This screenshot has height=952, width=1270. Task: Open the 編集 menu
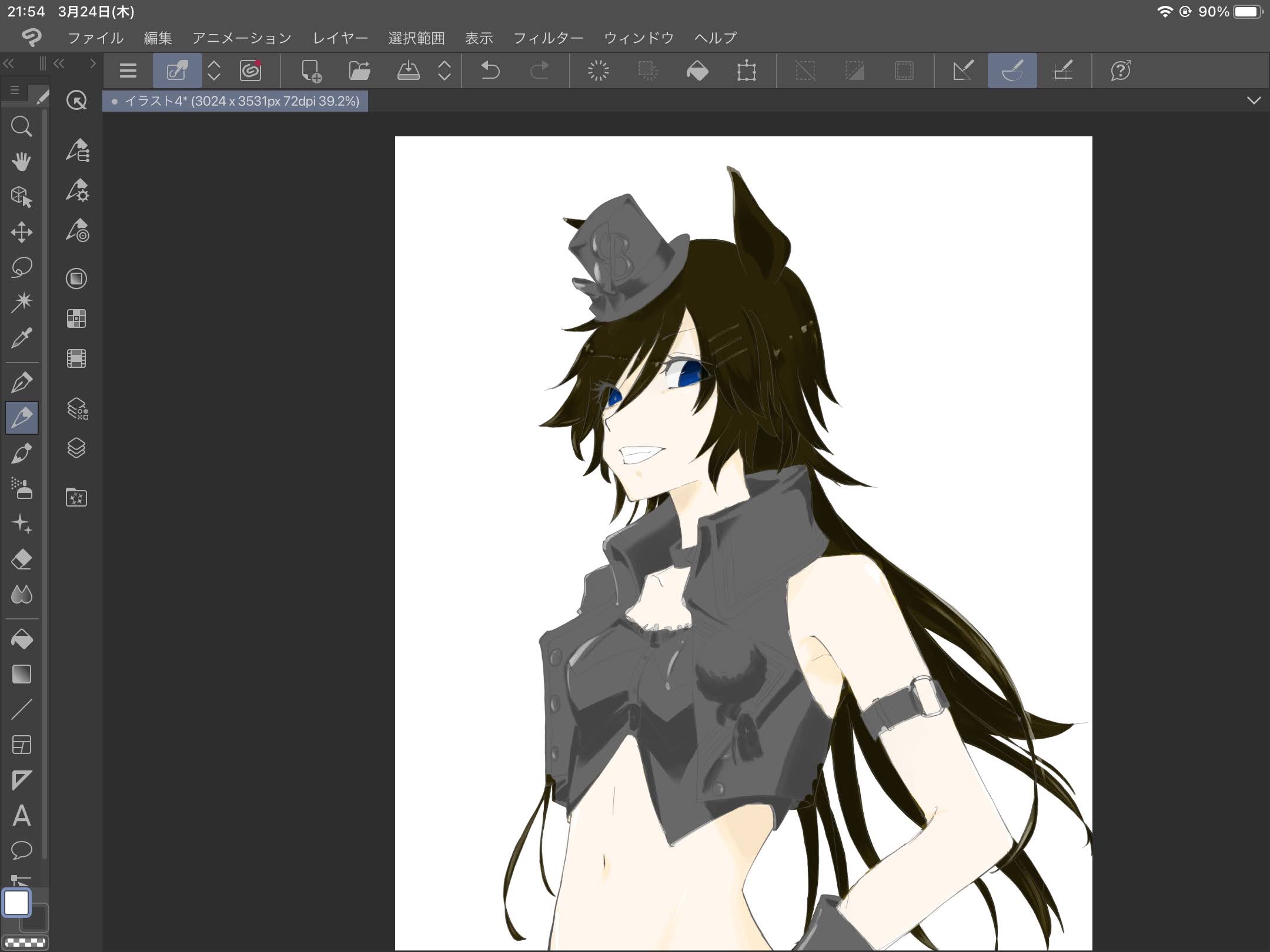(x=158, y=38)
